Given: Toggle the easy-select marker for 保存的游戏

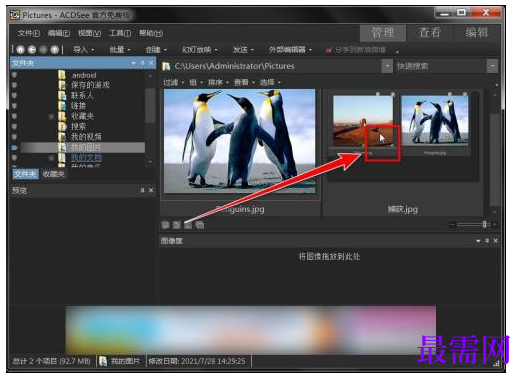Looking at the screenshot, I should tap(15, 85).
